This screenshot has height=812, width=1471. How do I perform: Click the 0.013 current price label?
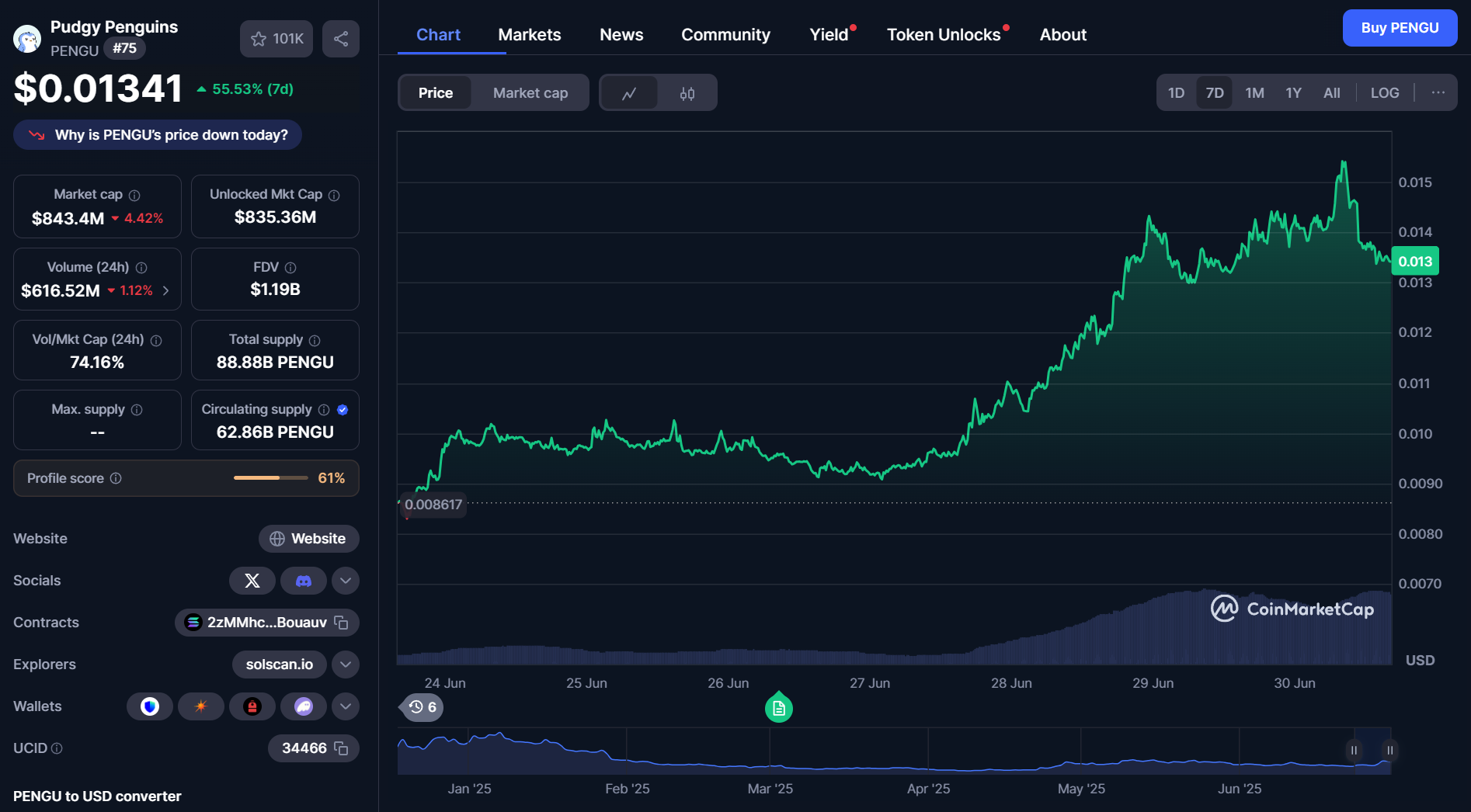(1415, 262)
